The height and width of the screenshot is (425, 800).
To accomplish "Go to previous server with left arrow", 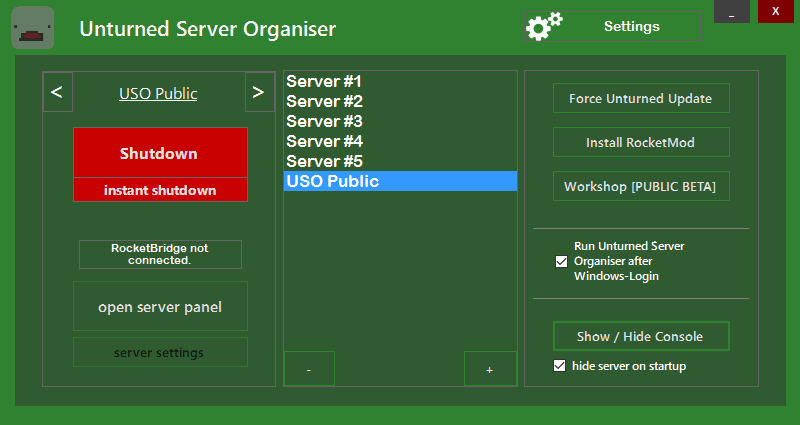I will coord(58,92).
